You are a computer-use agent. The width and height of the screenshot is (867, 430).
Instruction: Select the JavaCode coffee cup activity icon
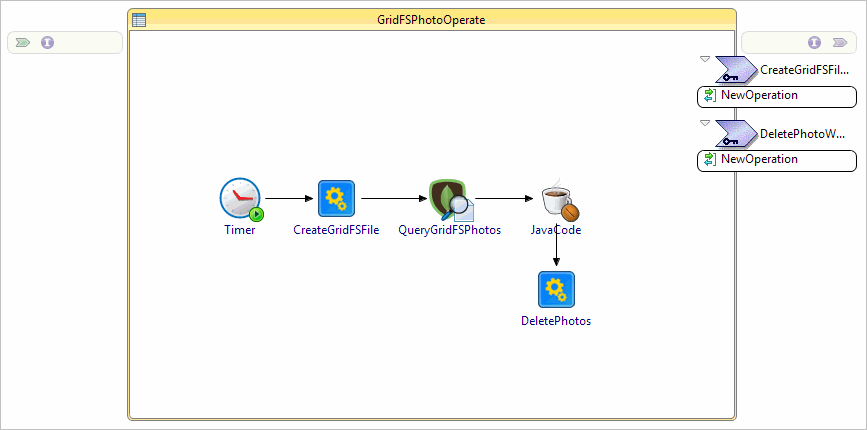(560, 198)
